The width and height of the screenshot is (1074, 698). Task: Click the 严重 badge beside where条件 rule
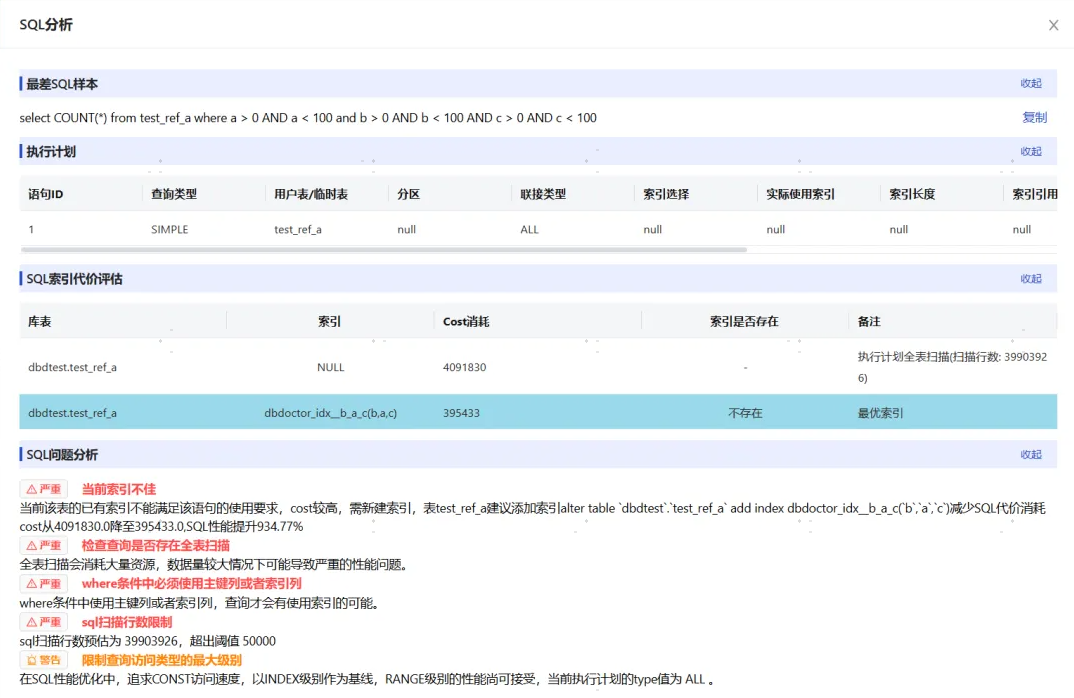(43, 584)
